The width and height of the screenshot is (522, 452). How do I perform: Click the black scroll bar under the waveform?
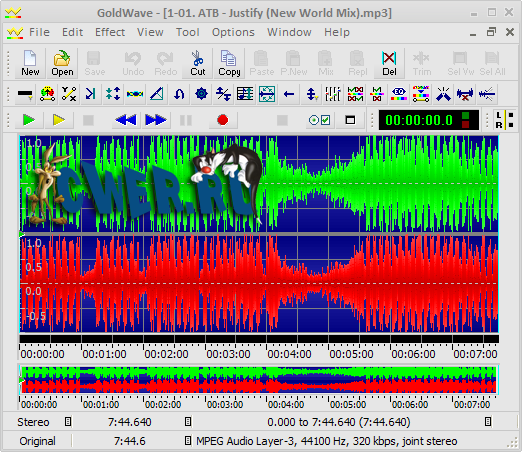pyautogui.click(x=259, y=339)
